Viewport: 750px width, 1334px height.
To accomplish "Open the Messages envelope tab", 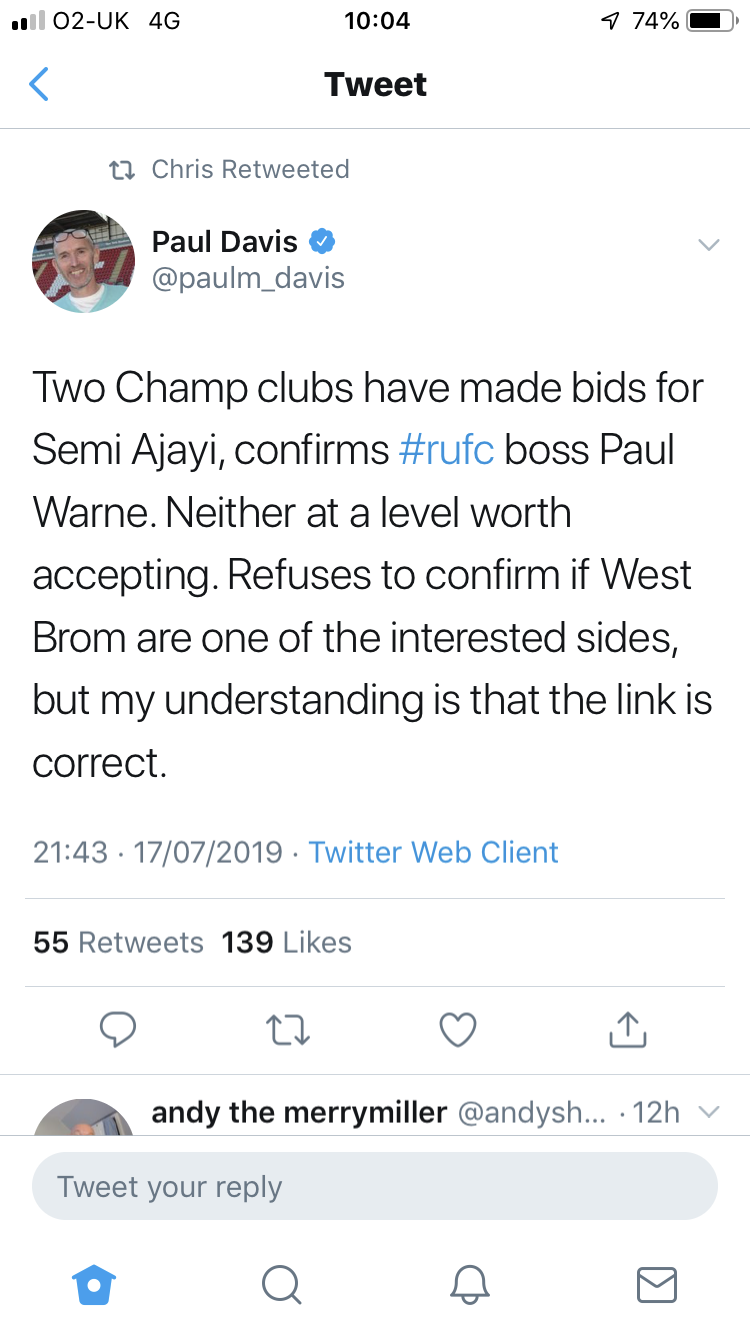I will click(x=657, y=1284).
